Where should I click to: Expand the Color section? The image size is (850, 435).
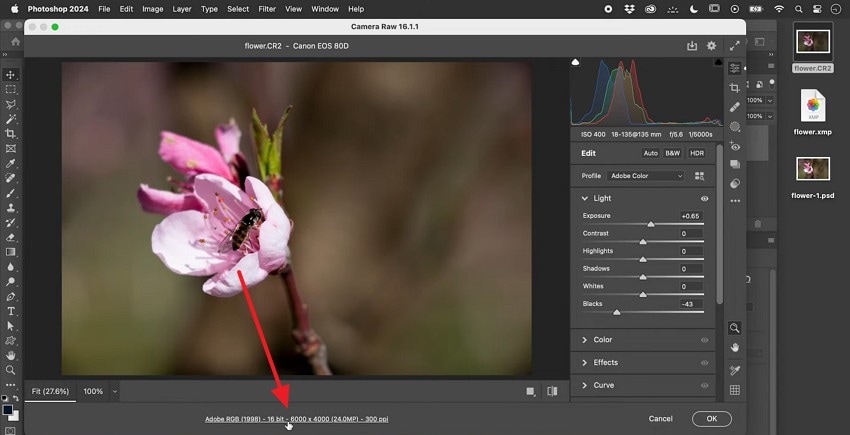pos(585,340)
